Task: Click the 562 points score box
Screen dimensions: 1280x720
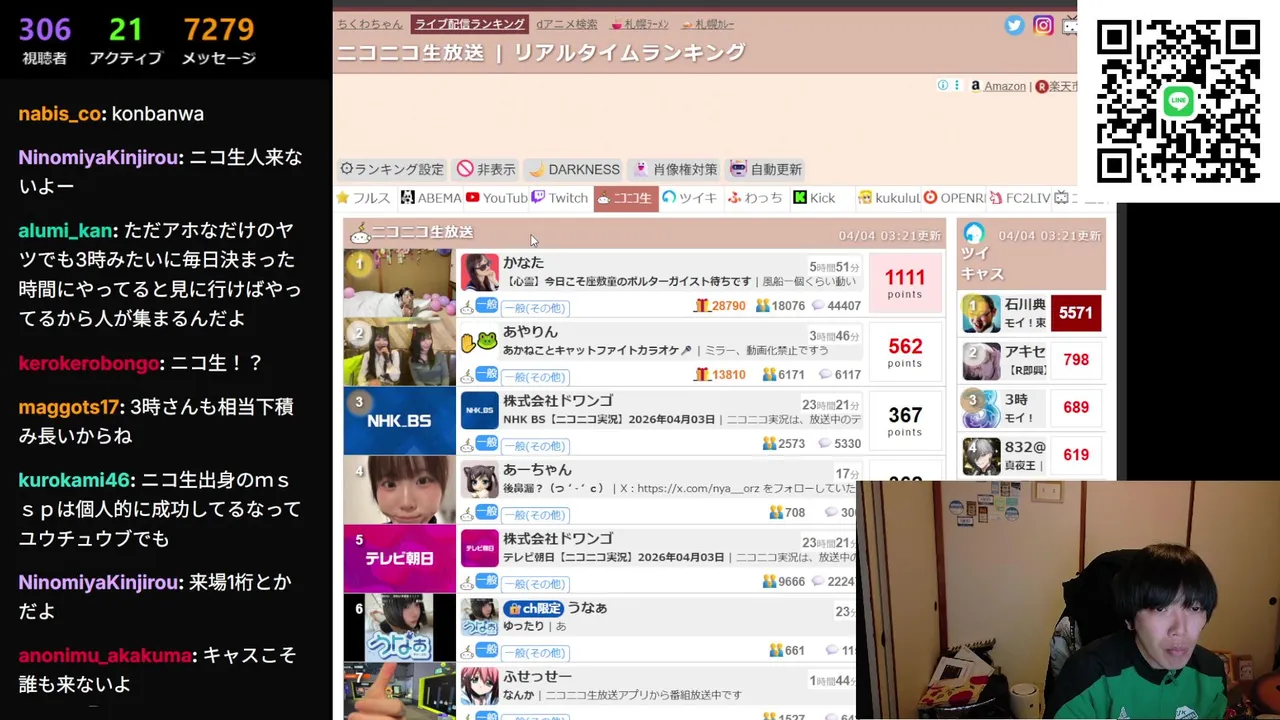Action: [x=905, y=352]
